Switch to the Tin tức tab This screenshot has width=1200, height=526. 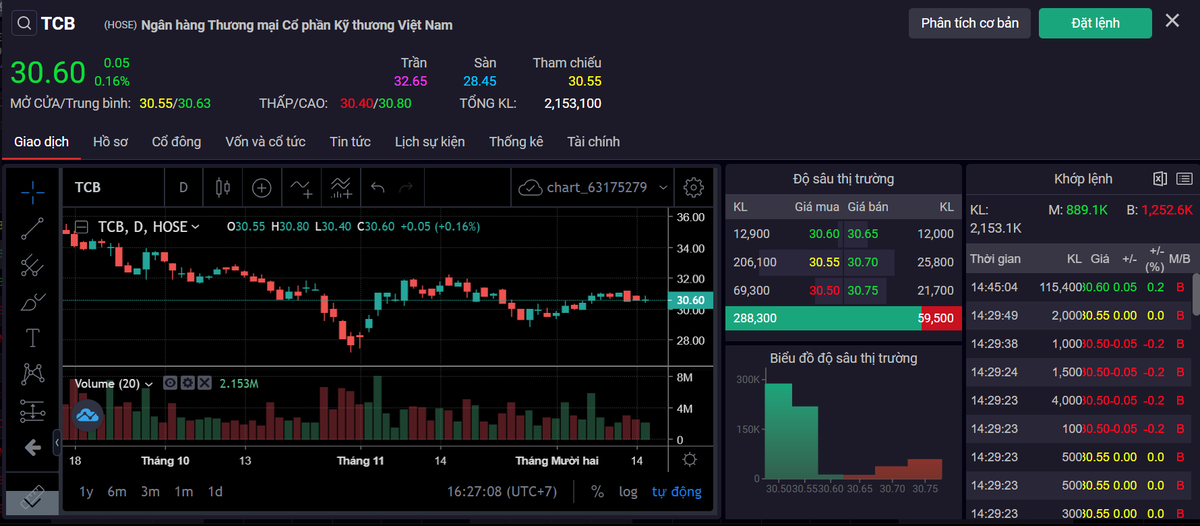pos(350,142)
